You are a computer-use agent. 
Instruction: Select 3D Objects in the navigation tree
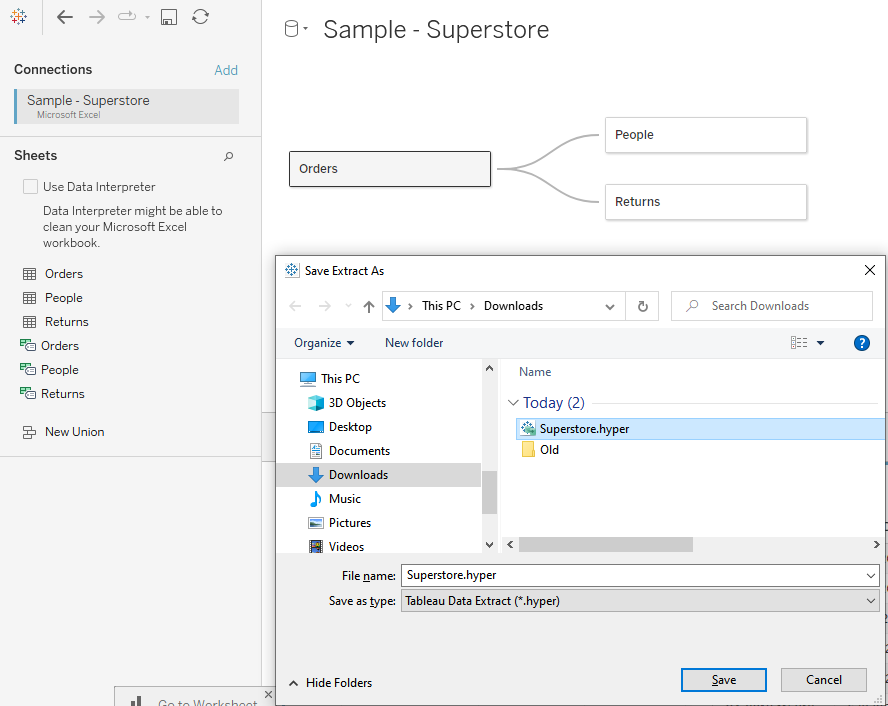tap(347, 403)
